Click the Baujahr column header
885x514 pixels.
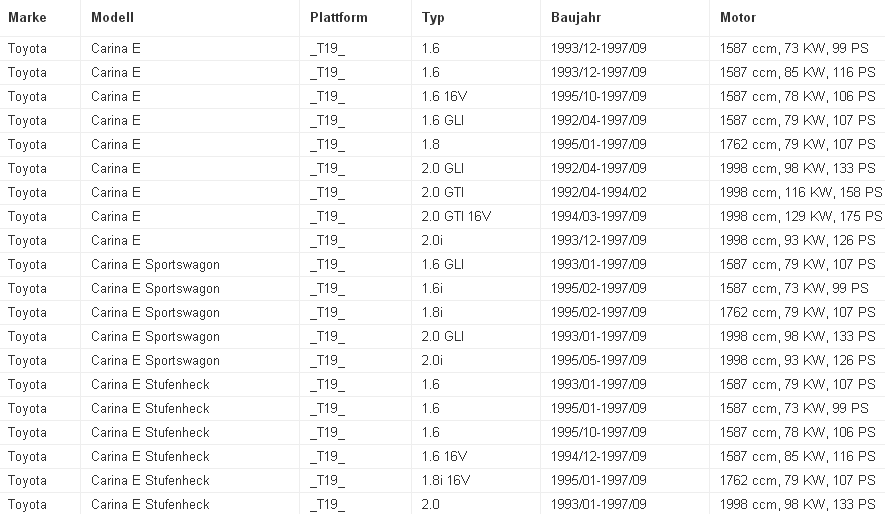click(x=576, y=18)
